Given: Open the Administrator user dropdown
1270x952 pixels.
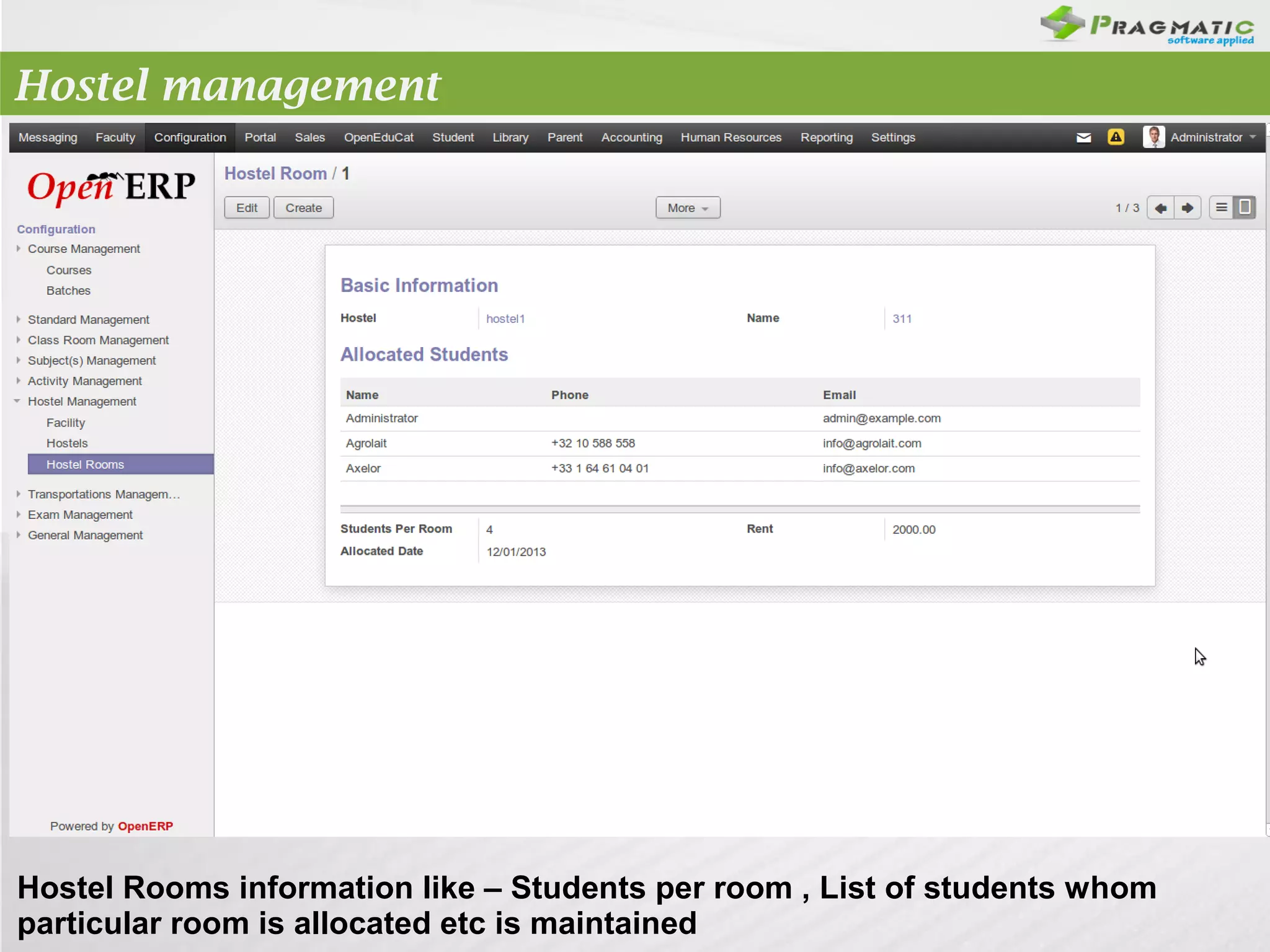Looking at the screenshot, I should (1213, 138).
